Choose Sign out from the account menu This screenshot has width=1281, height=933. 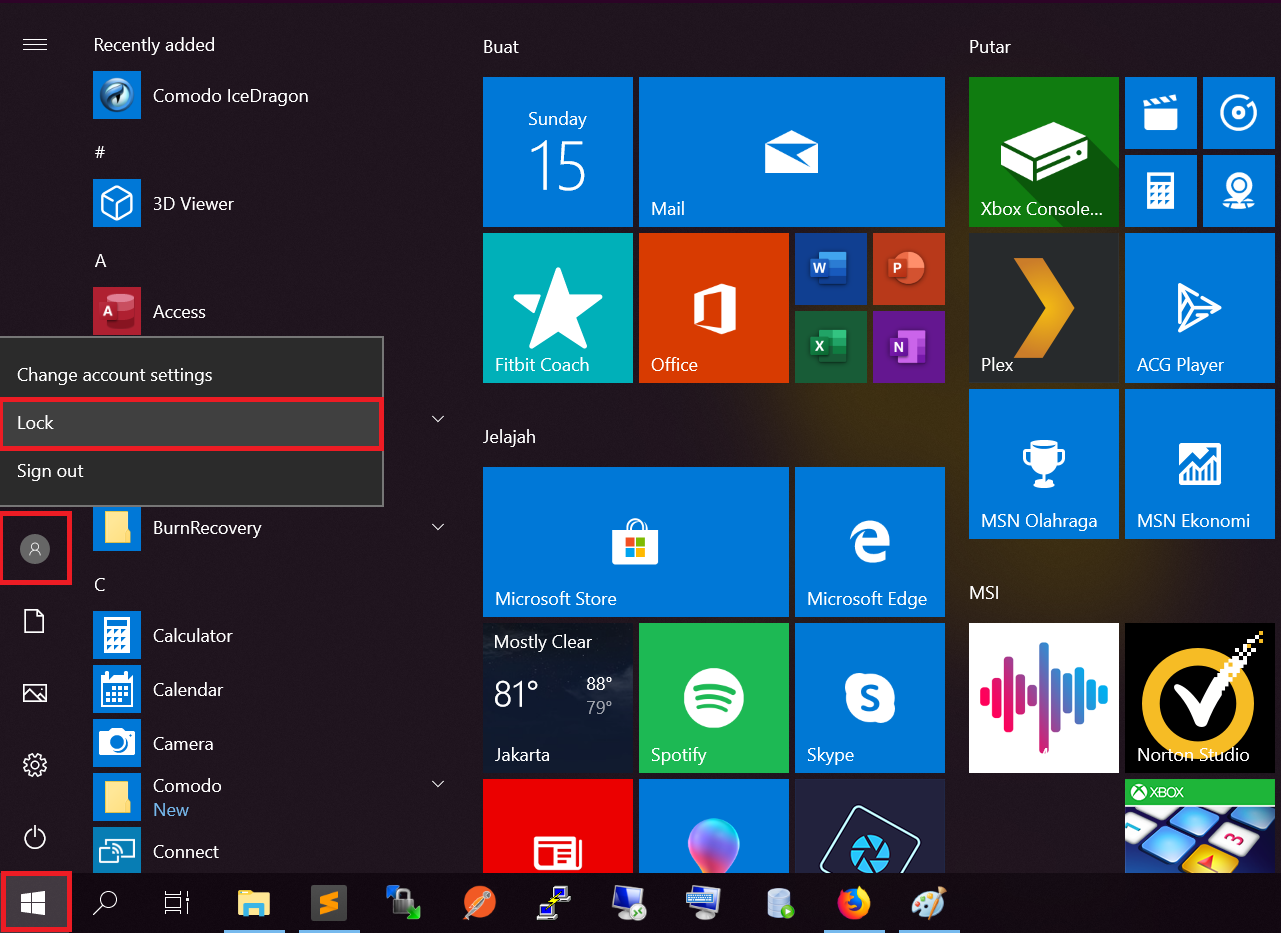coord(192,471)
